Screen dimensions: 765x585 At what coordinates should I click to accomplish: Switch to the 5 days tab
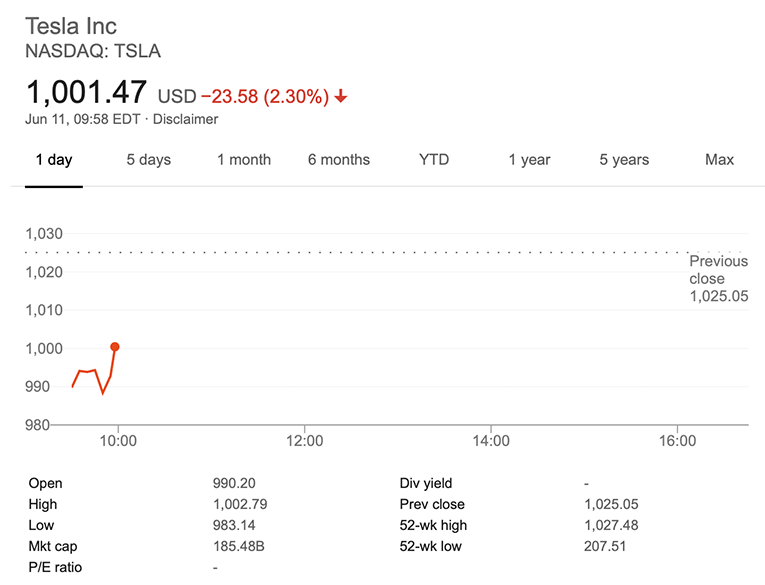pos(149,160)
